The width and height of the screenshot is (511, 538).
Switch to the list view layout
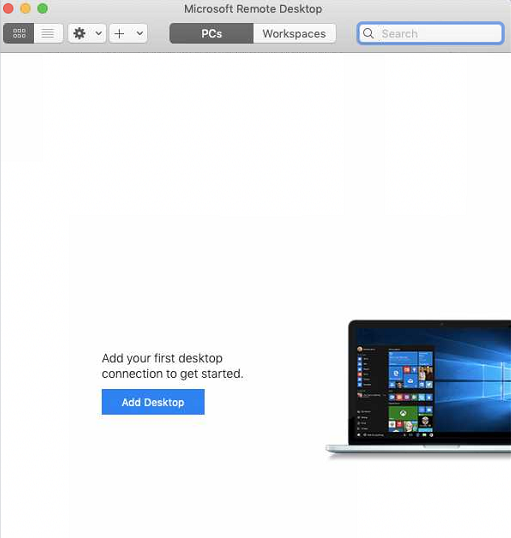48,33
